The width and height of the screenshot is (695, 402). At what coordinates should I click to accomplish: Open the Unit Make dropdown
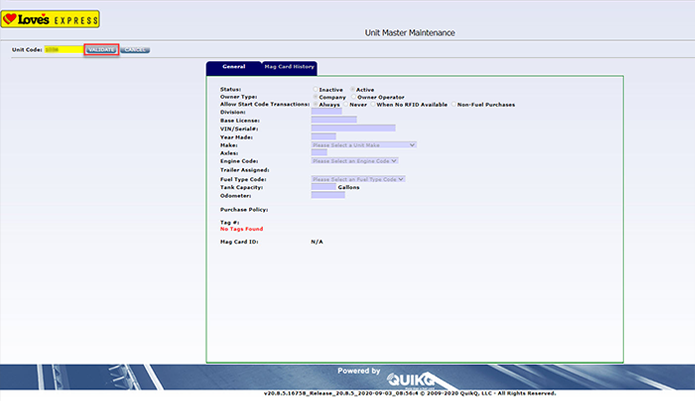point(363,145)
